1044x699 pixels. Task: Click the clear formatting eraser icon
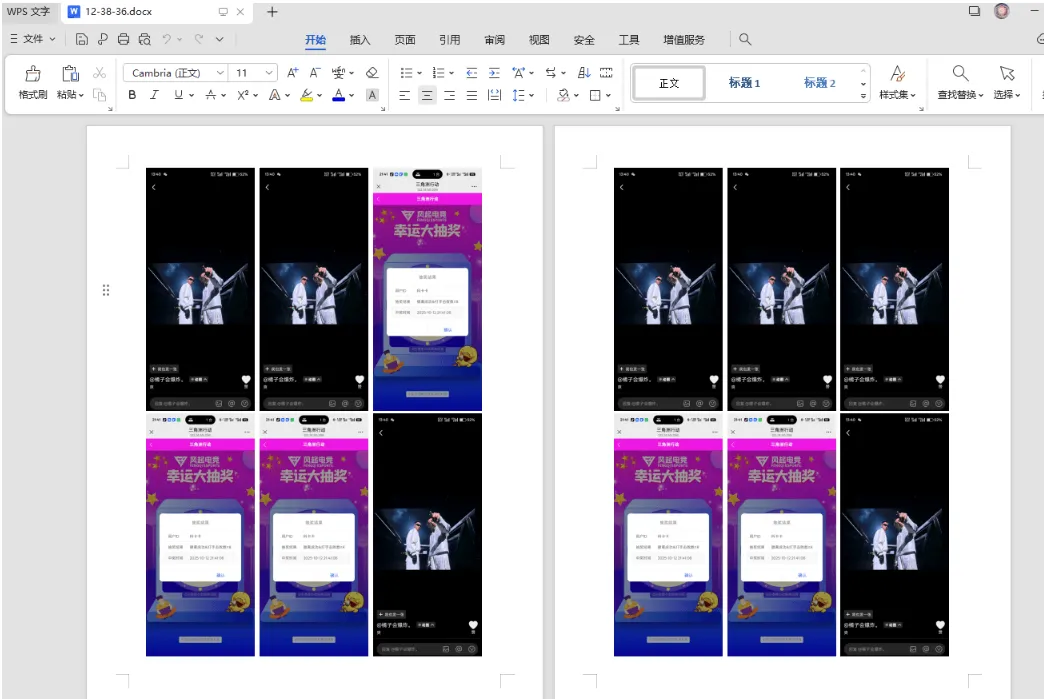click(372, 73)
